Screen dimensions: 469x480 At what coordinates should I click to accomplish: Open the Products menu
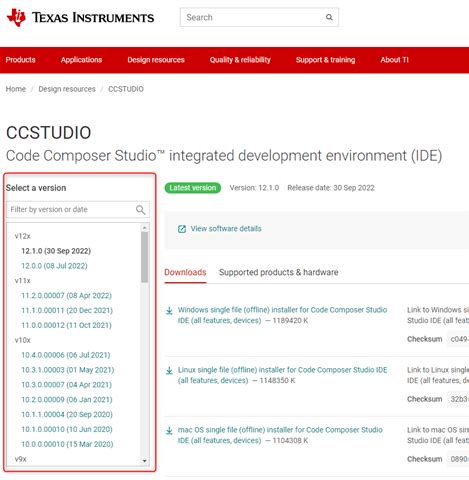point(20,60)
